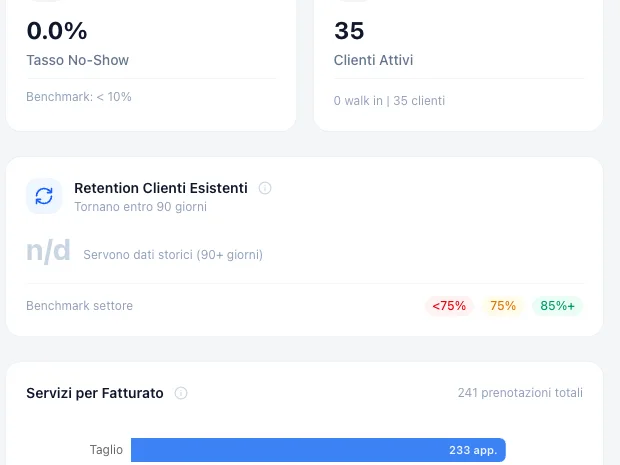The image size is (620, 465).
Task: Select the red <75% benchmark badge
Action: coord(449,306)
